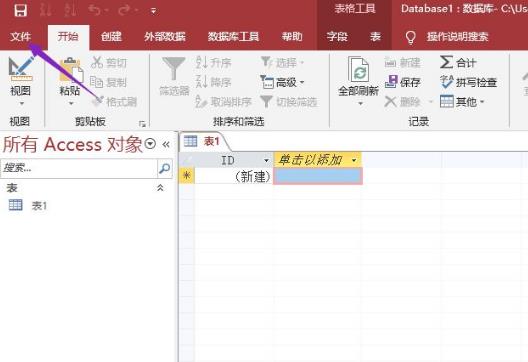Run 拼写检查 spelling check
This screenshot has height=362, width=528.
coord(469,82)
